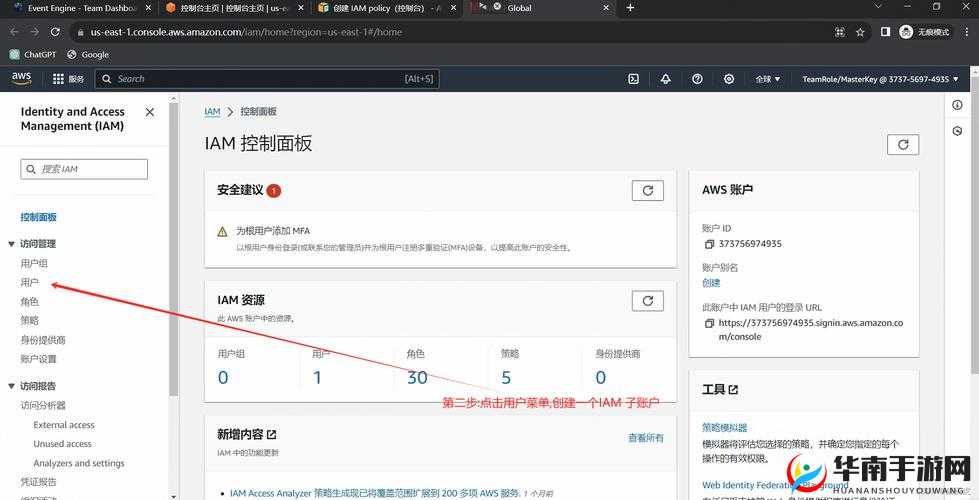Open 用户 in the sidebar
979x500 pixels.
30,283
